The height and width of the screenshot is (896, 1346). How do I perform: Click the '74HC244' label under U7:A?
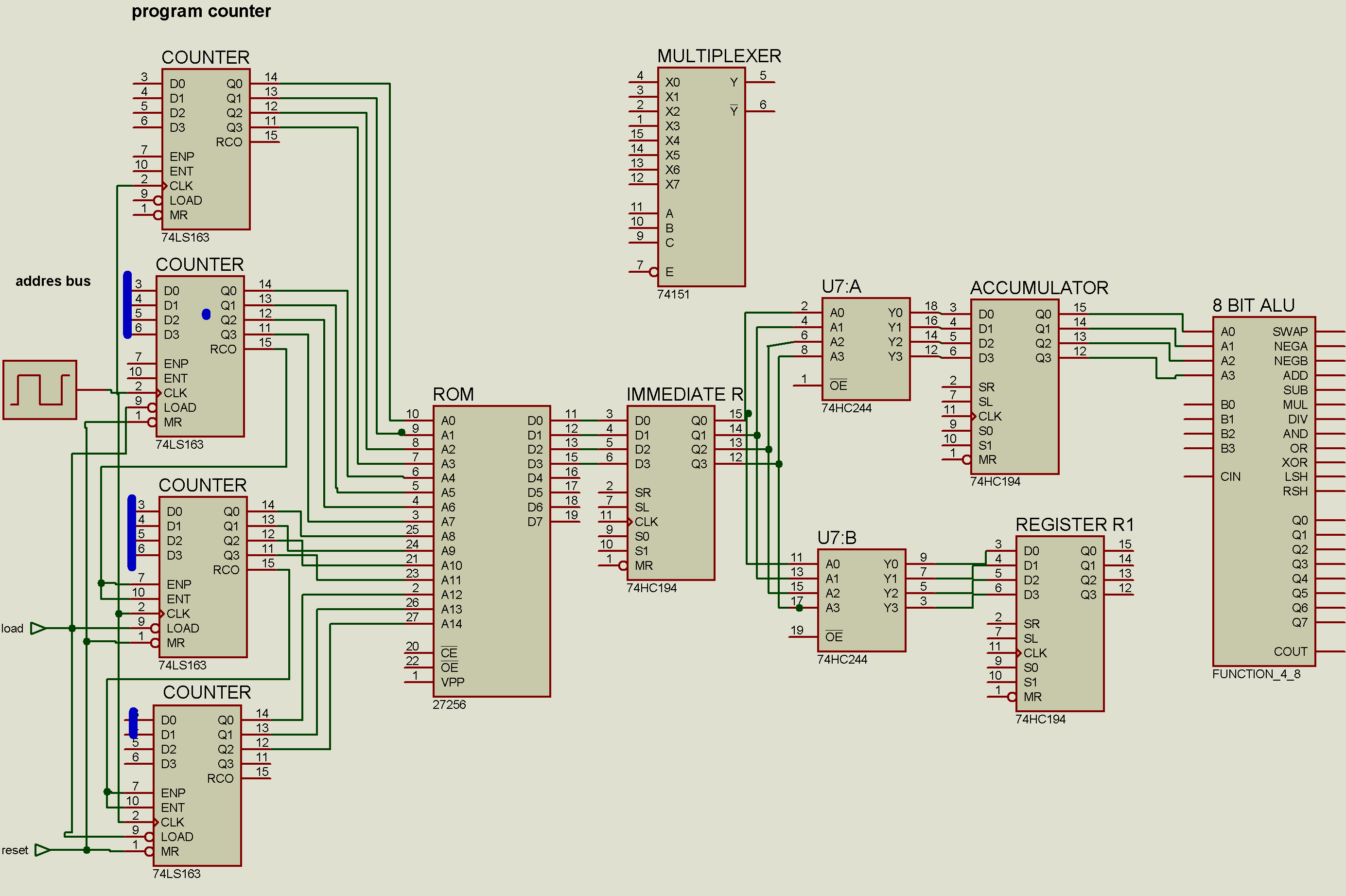846,408
